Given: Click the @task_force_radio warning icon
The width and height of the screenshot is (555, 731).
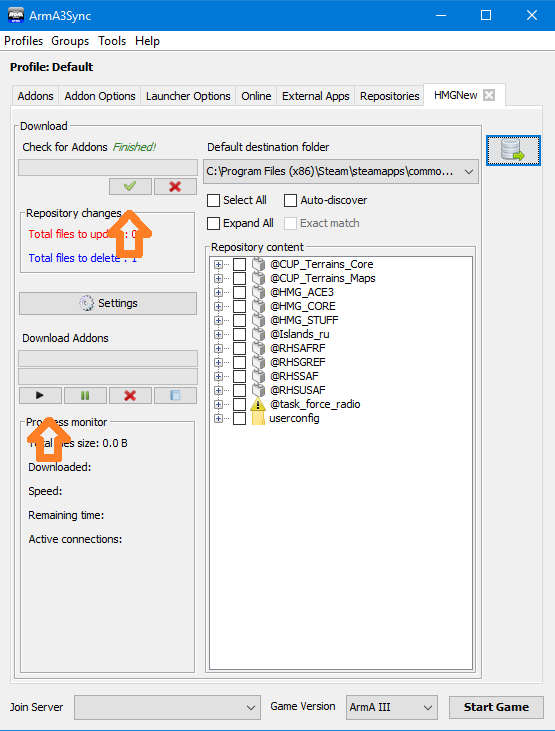Looking at the screenshot, I should [258, 404].
